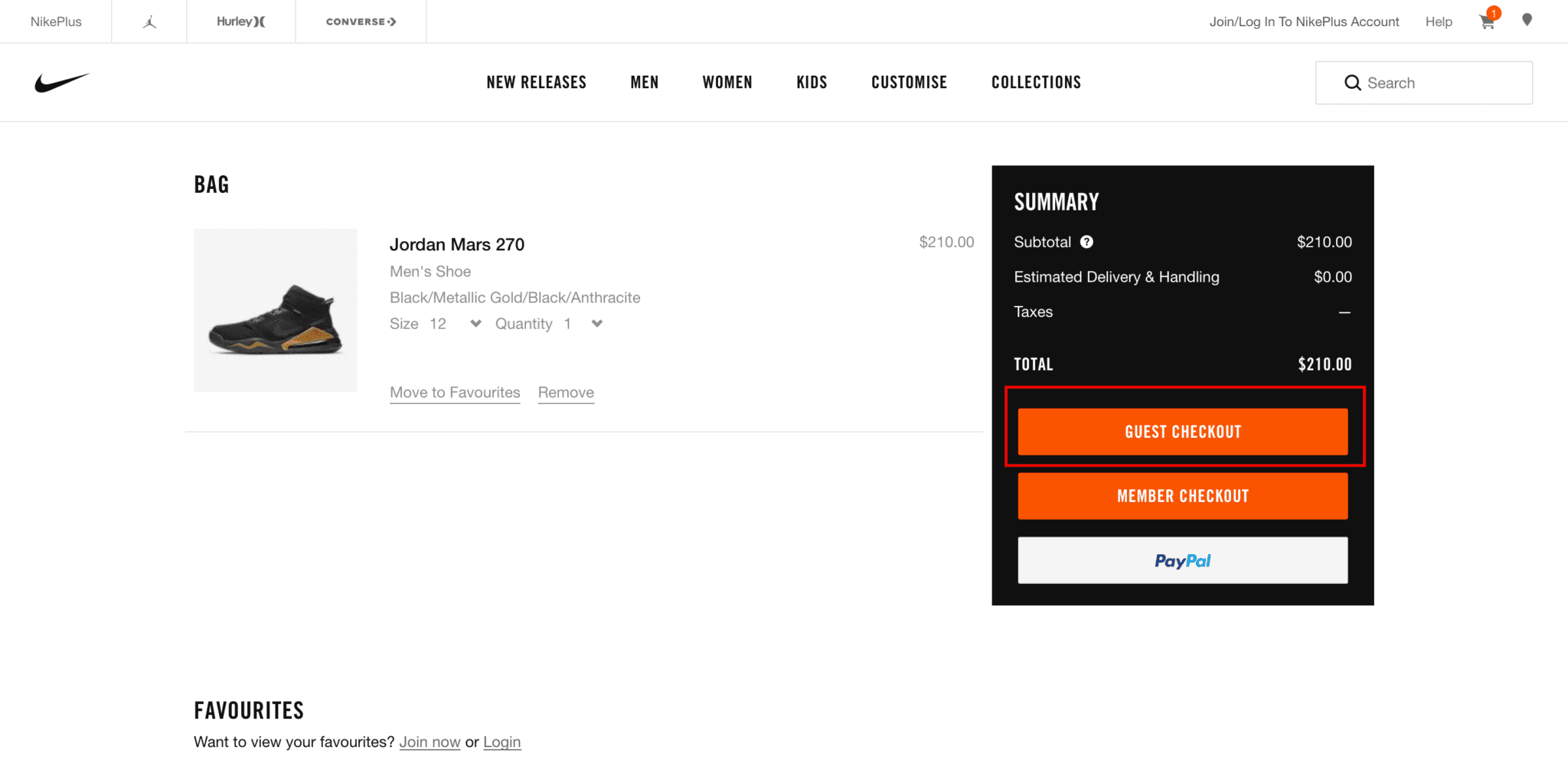Click the TOTAL $210.00 amount

click(x=1325, y=364)
